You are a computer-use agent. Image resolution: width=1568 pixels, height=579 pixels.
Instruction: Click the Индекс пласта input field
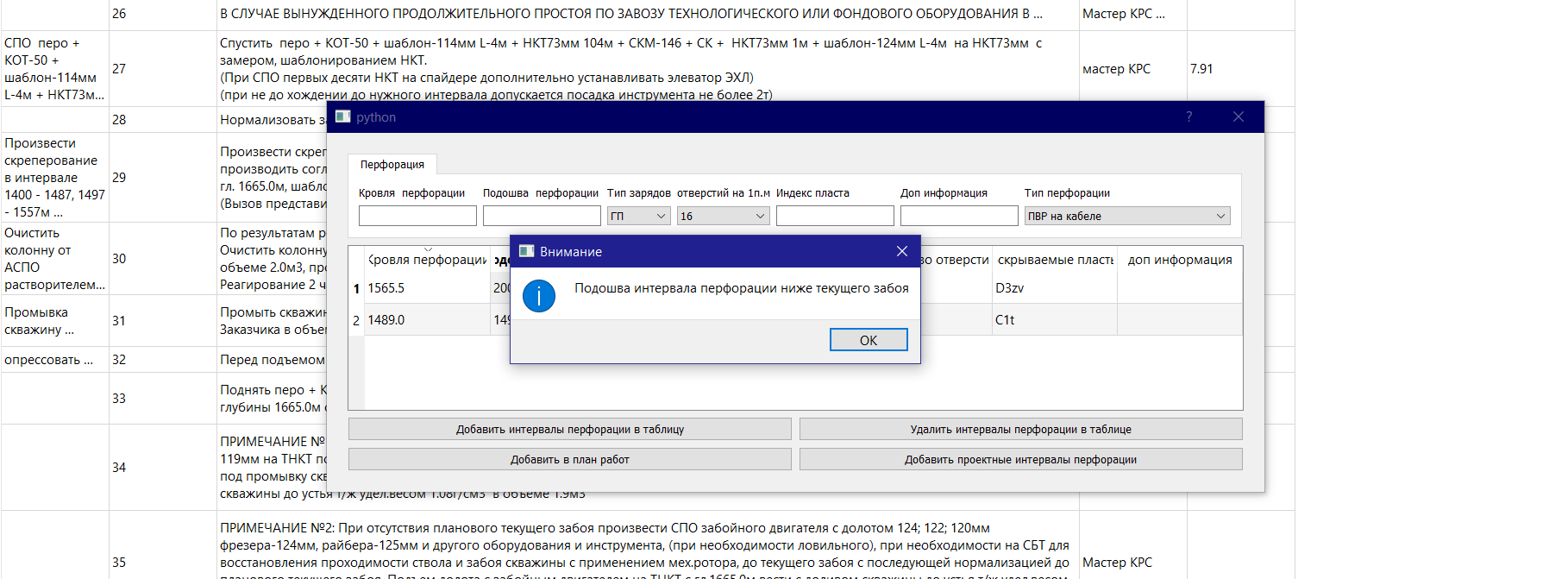pyautogui.click(x=835, y=216)
